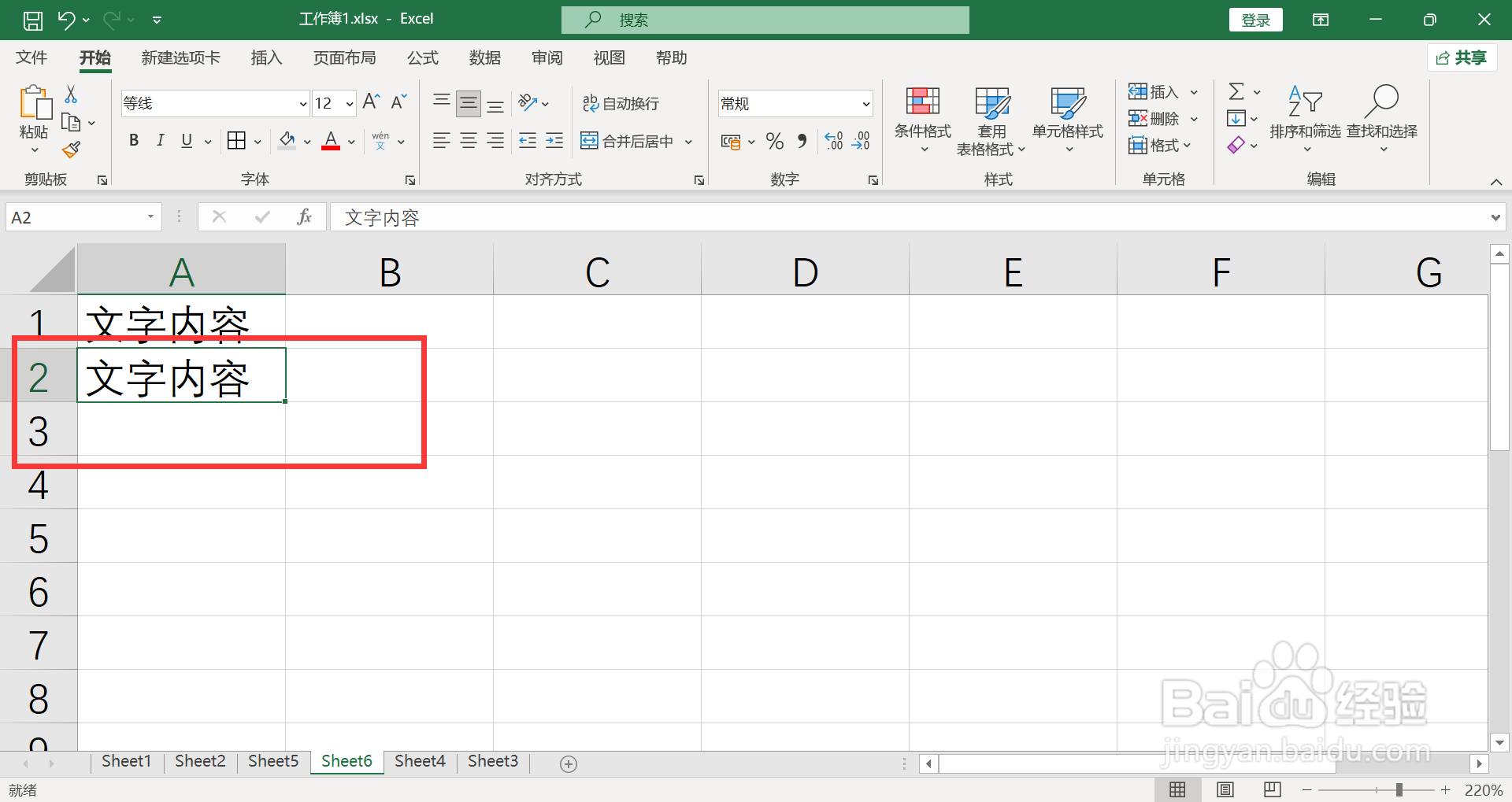
Task: Decrease font size with smaller A icon
Action: tap(399, 102)
